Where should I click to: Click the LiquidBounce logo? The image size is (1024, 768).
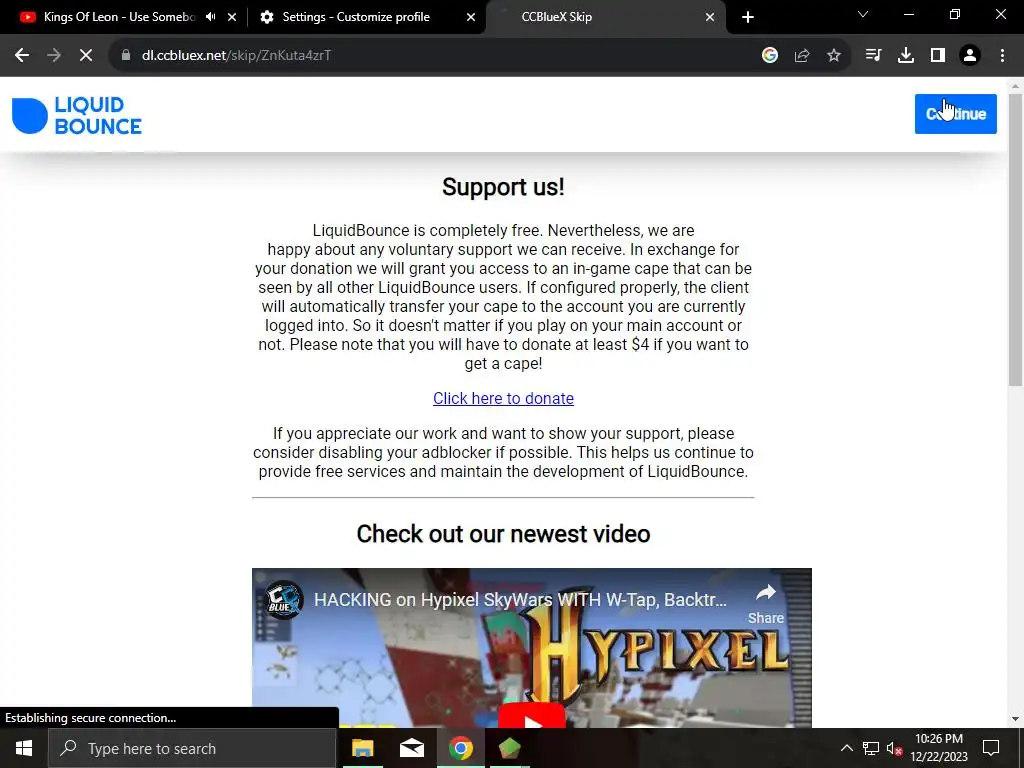(76, 116)
